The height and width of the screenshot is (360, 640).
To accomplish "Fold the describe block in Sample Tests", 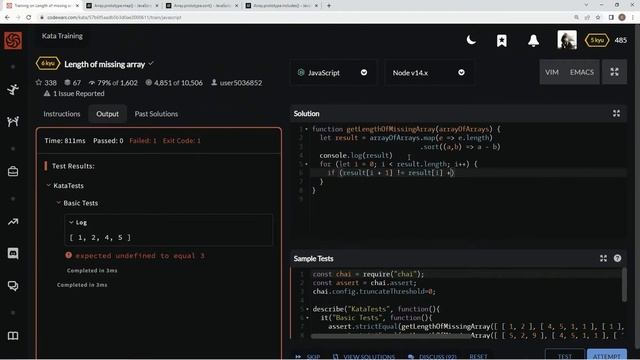I will tap(307, 309).
